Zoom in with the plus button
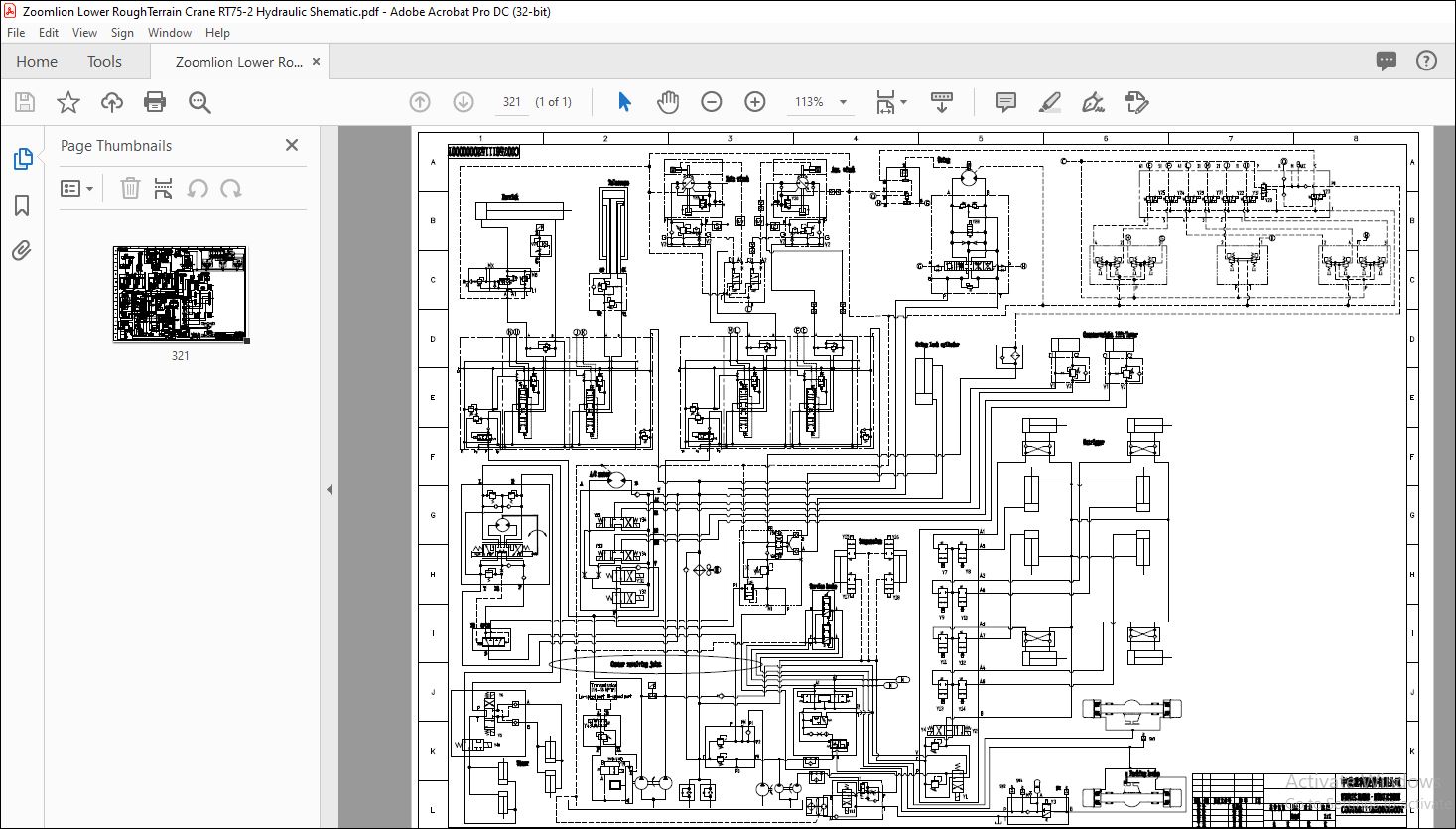Screen dimensions: 1456x829 (x=755, y=102)
